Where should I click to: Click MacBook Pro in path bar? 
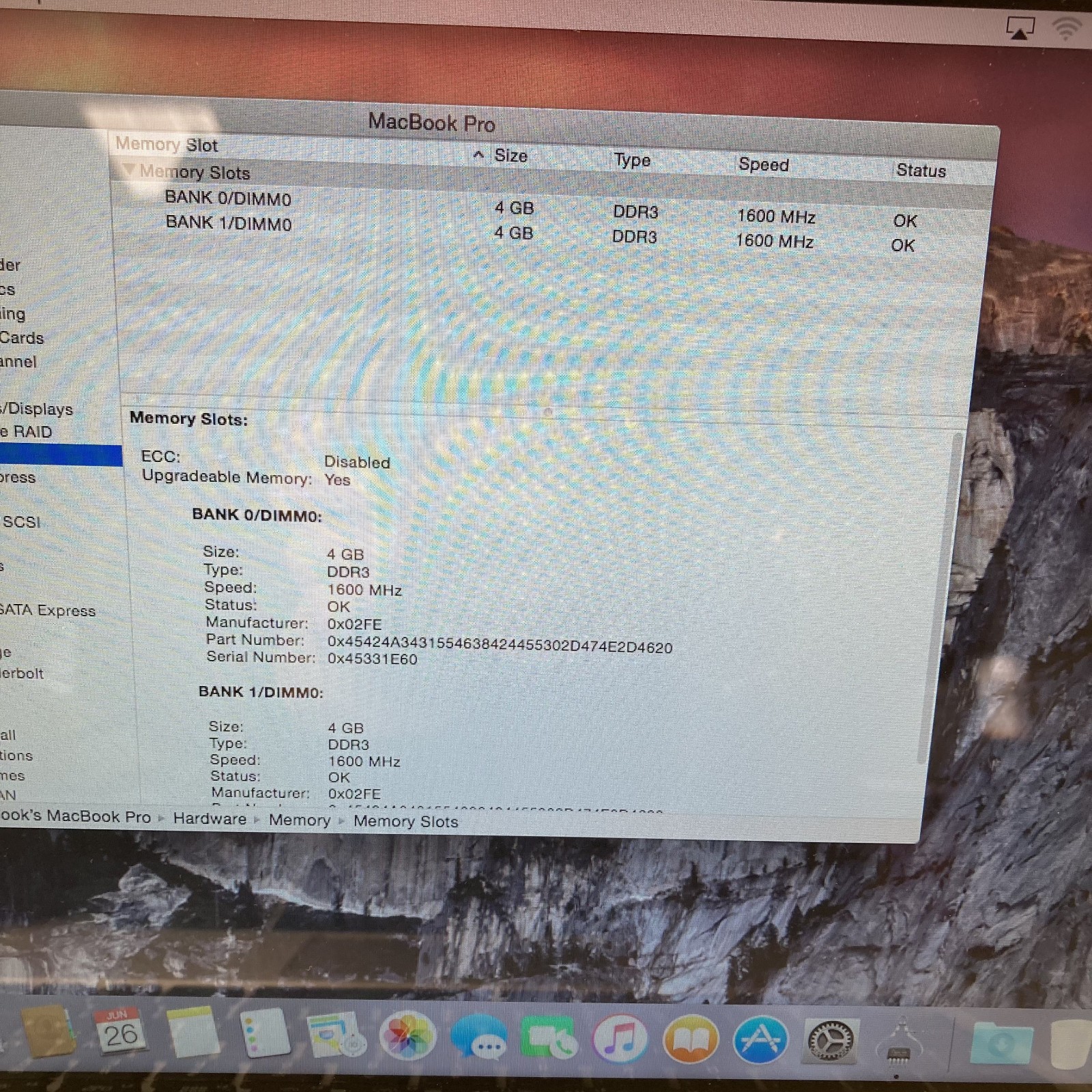(75, 816)
